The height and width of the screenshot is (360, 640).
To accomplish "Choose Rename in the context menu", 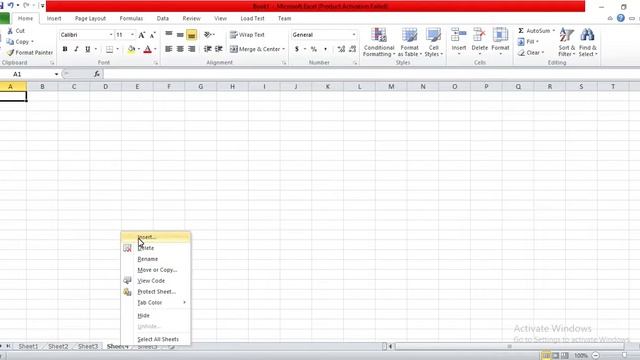I will pos(156,259).
